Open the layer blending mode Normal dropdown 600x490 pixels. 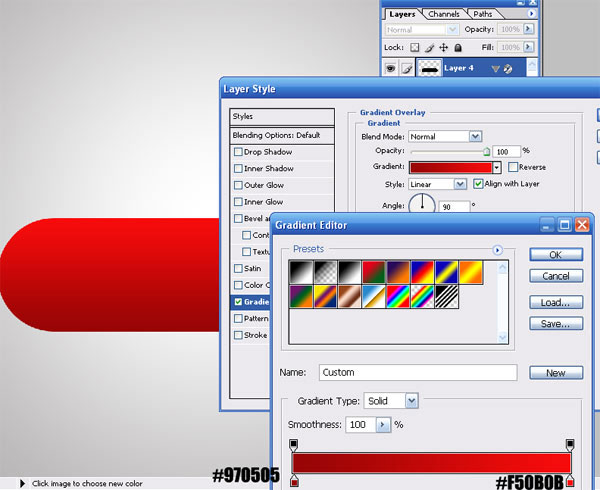453,29
